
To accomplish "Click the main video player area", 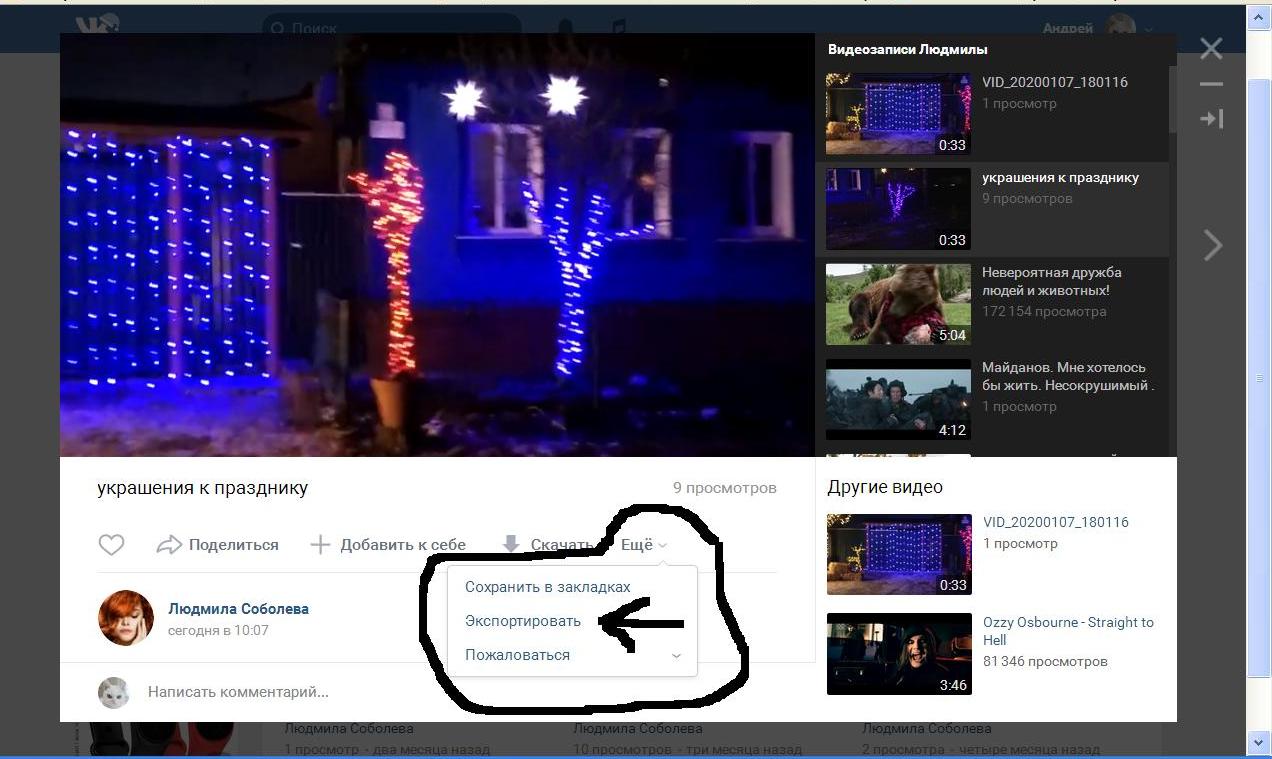I will click(437, 245).
